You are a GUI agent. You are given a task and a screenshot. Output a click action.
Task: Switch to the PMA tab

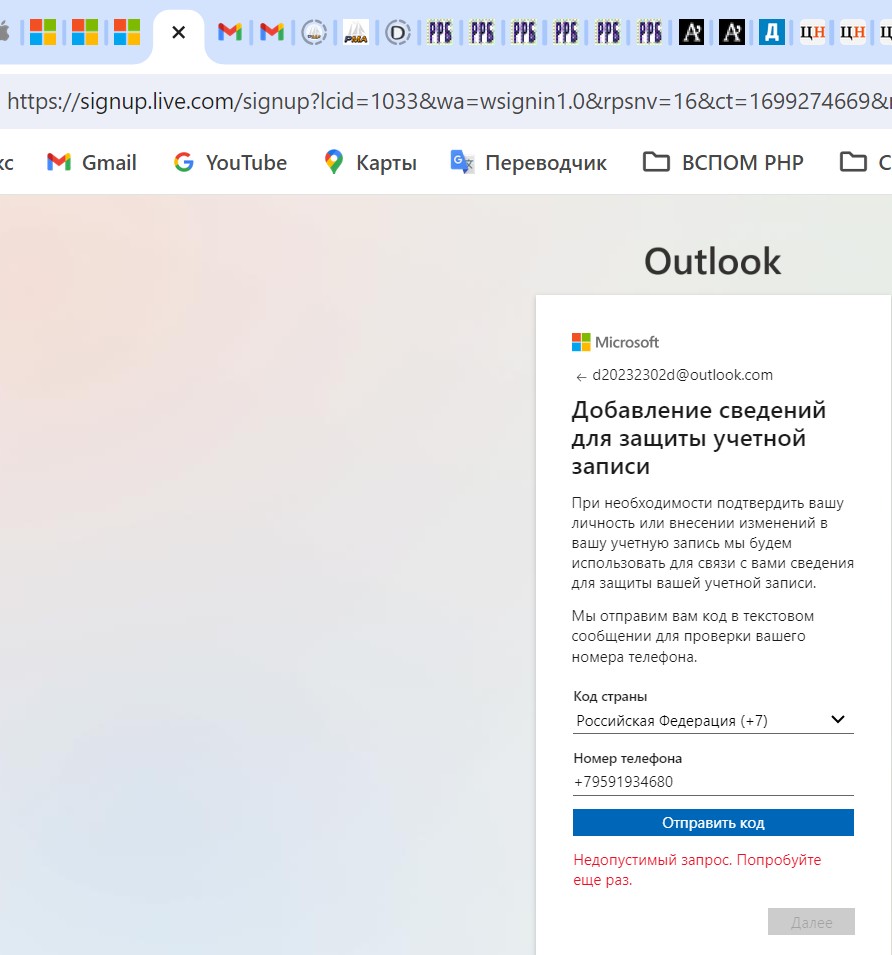pyautogui.click(x=356, y=32)
